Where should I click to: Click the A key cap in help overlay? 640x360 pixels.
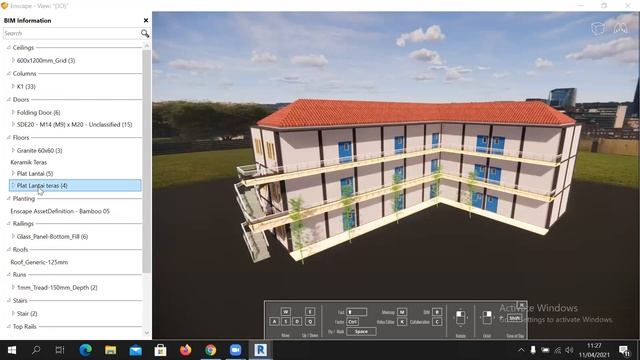pyautogui.click(x=274, y=322)
